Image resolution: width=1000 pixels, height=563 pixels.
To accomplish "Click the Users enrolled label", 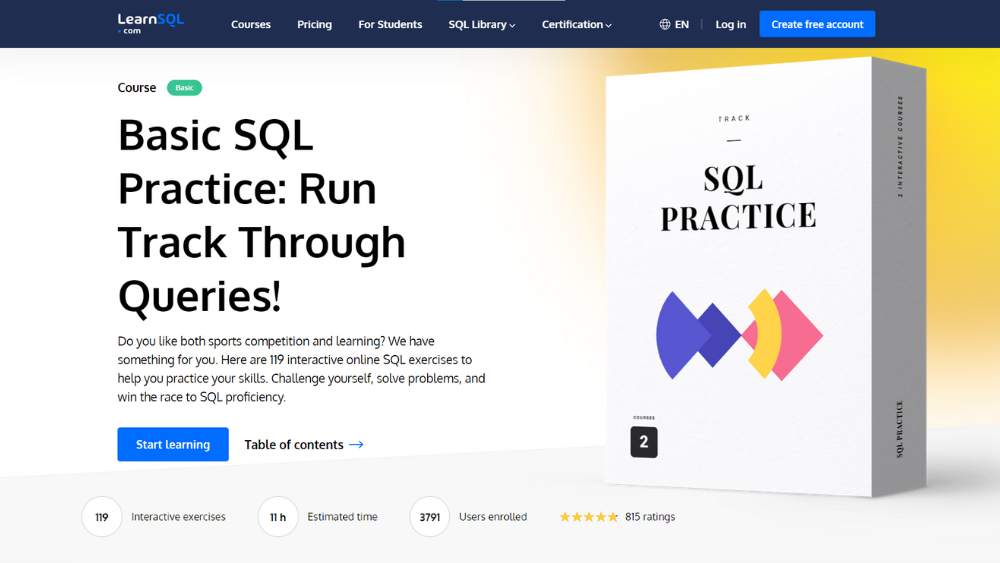I will [x=493, y=517].
